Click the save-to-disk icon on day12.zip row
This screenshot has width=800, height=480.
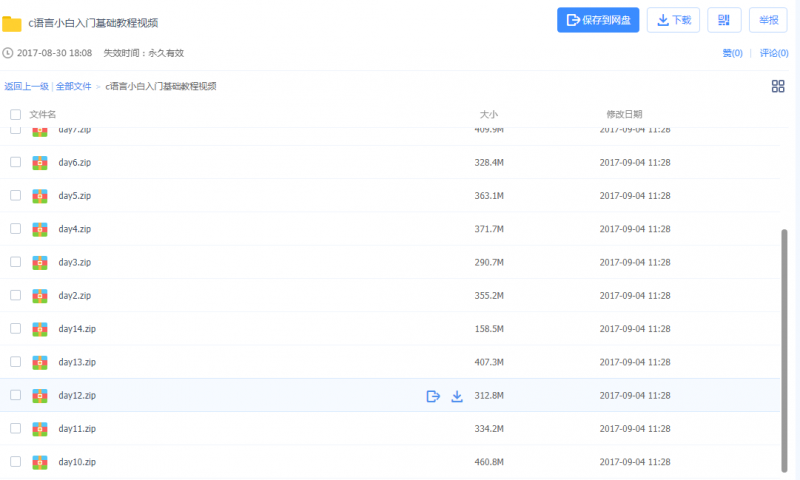(433, 396)
